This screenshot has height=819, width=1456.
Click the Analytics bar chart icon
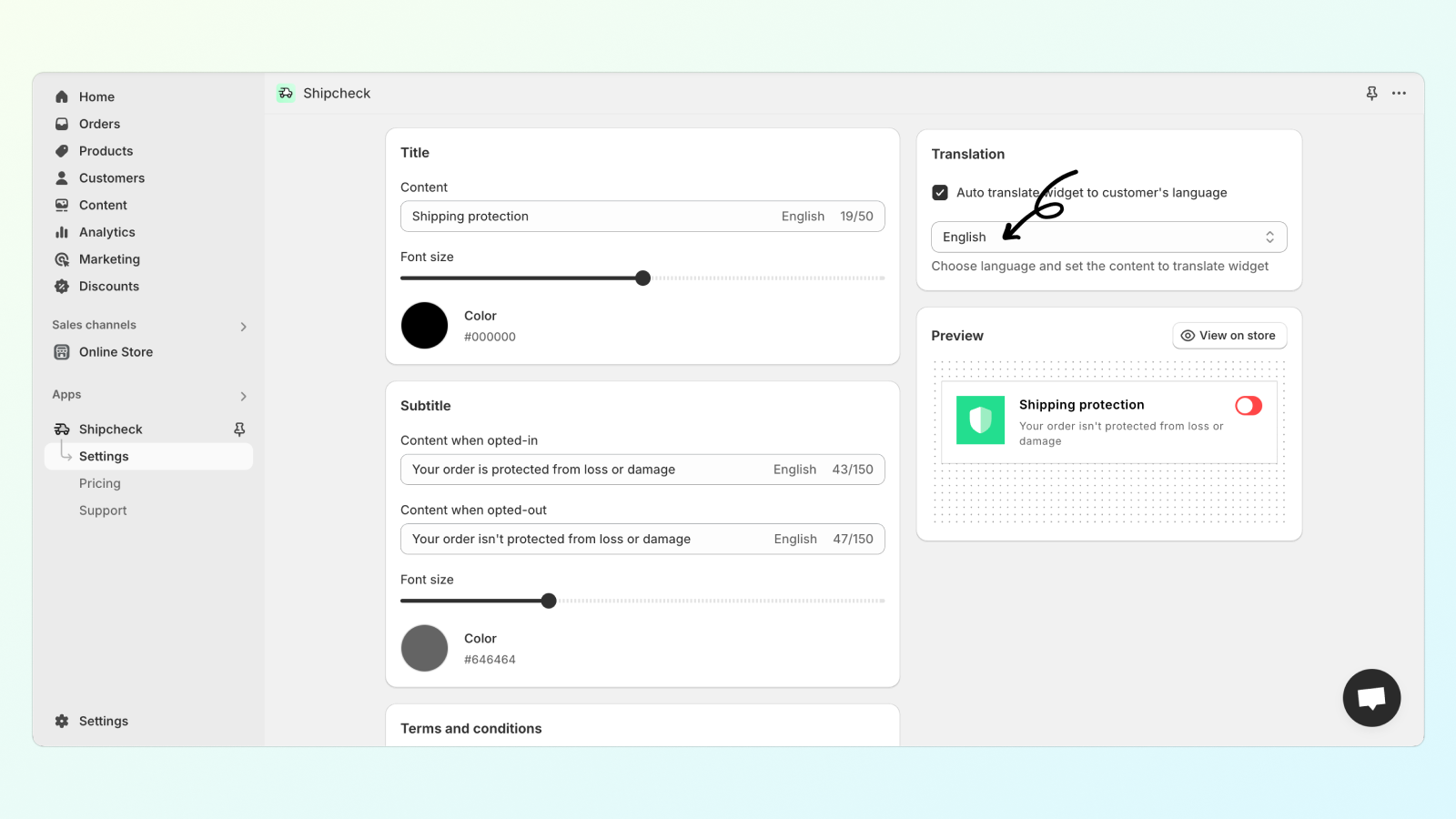62,232
